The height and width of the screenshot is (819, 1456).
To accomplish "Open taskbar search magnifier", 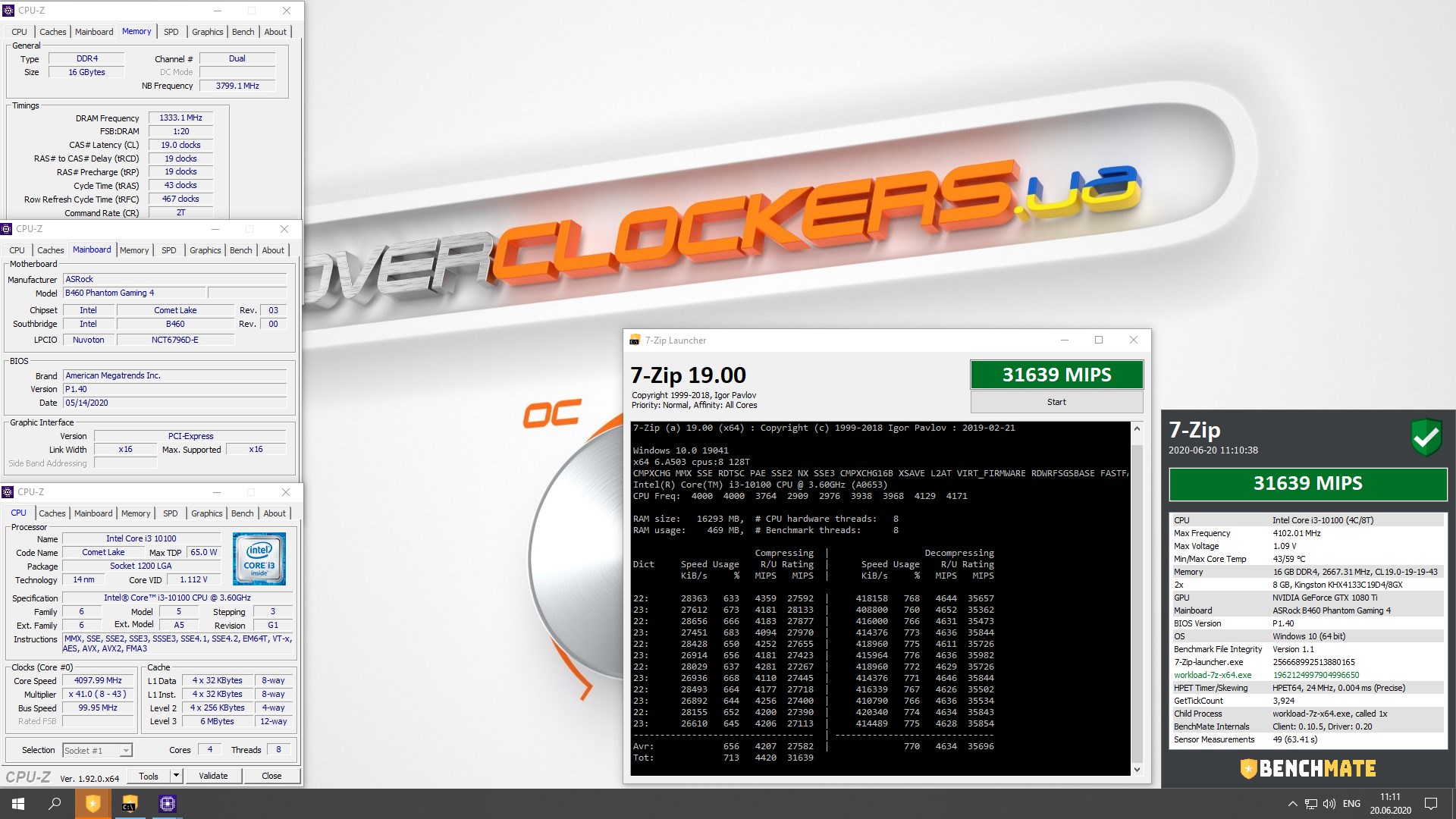I will point(55,804).
